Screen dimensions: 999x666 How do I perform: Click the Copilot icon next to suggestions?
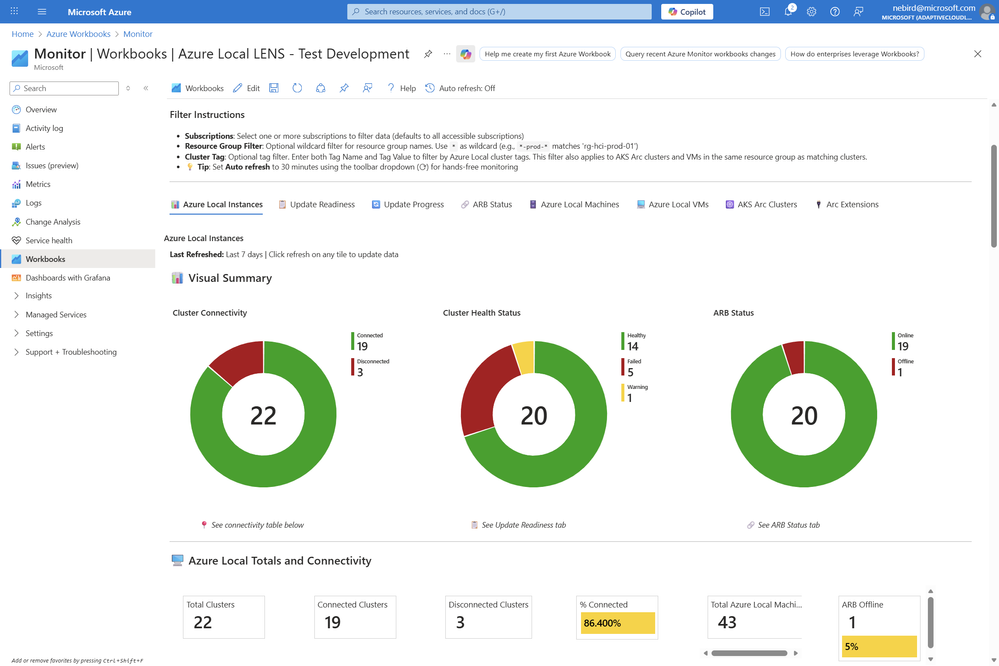pos(466,54)
